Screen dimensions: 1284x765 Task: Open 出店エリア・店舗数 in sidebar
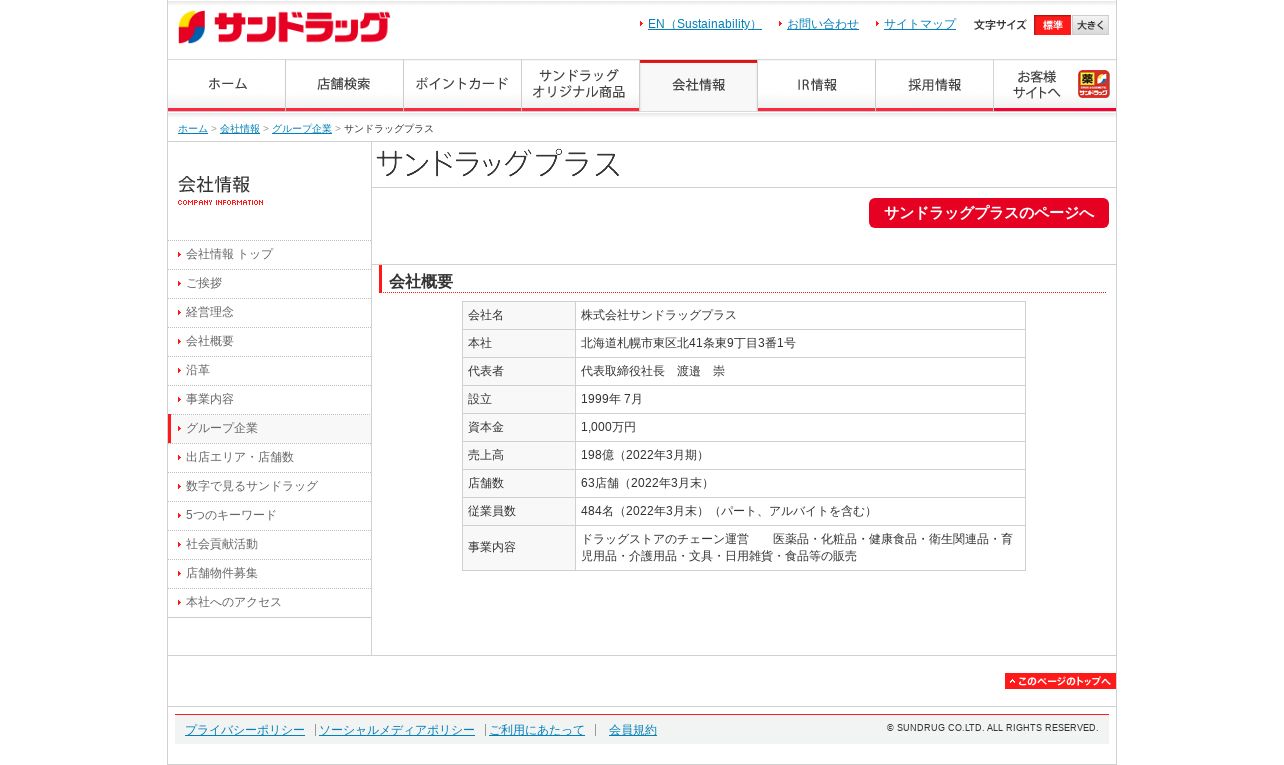269,458
